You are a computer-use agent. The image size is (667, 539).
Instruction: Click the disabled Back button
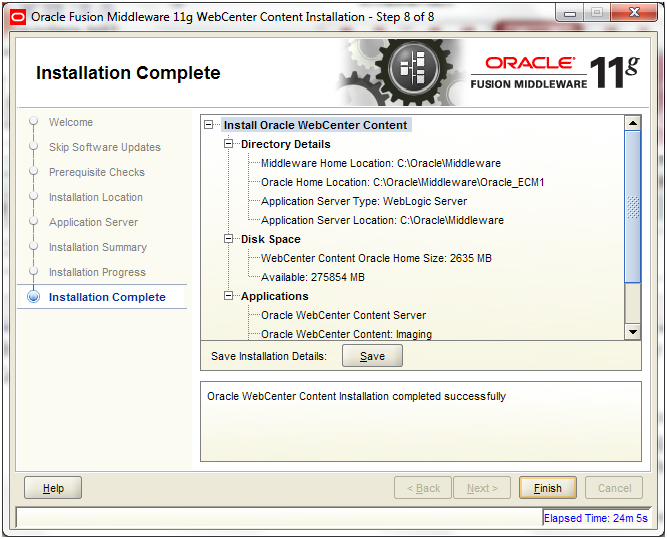(x=423, y=488)
